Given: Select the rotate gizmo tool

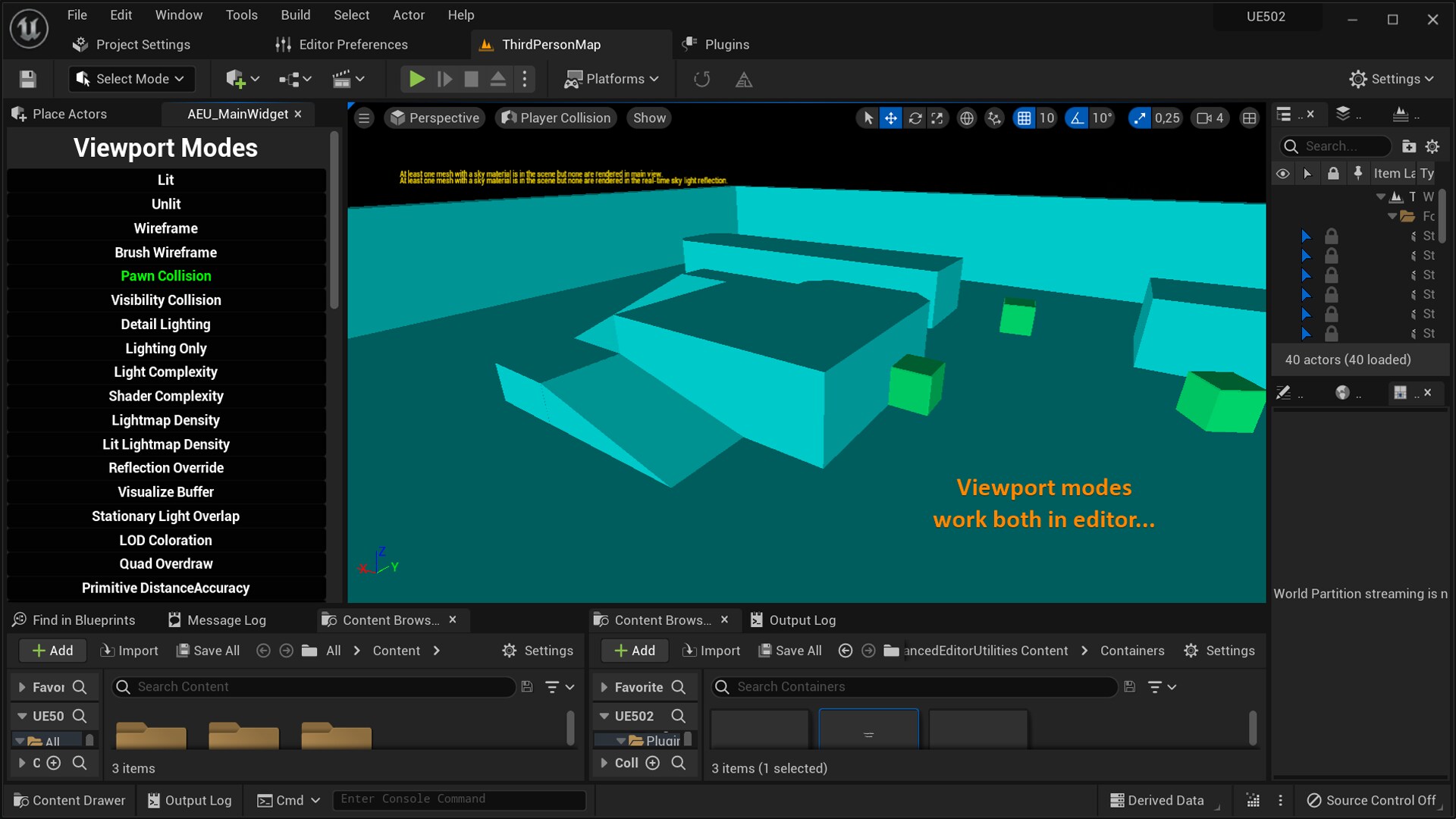Looking at the screenshot, I should click(915, 118).
